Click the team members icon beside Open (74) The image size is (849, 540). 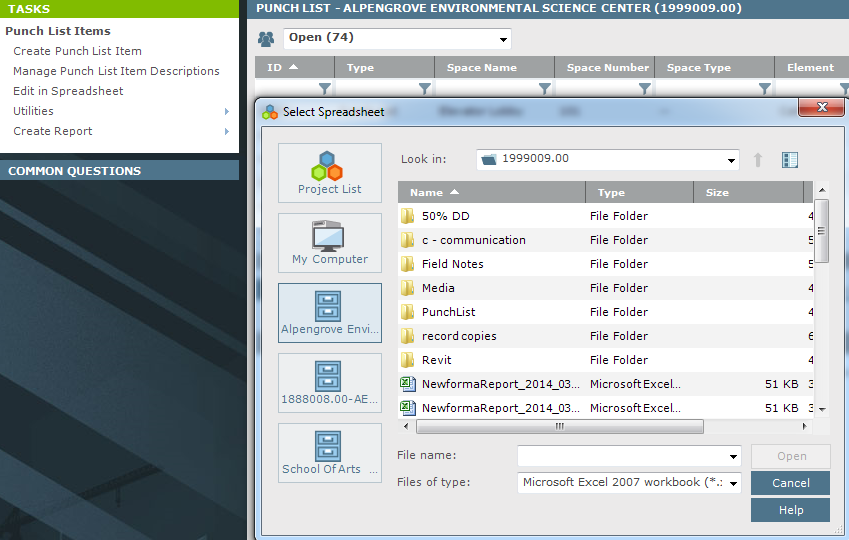(266, 38)
